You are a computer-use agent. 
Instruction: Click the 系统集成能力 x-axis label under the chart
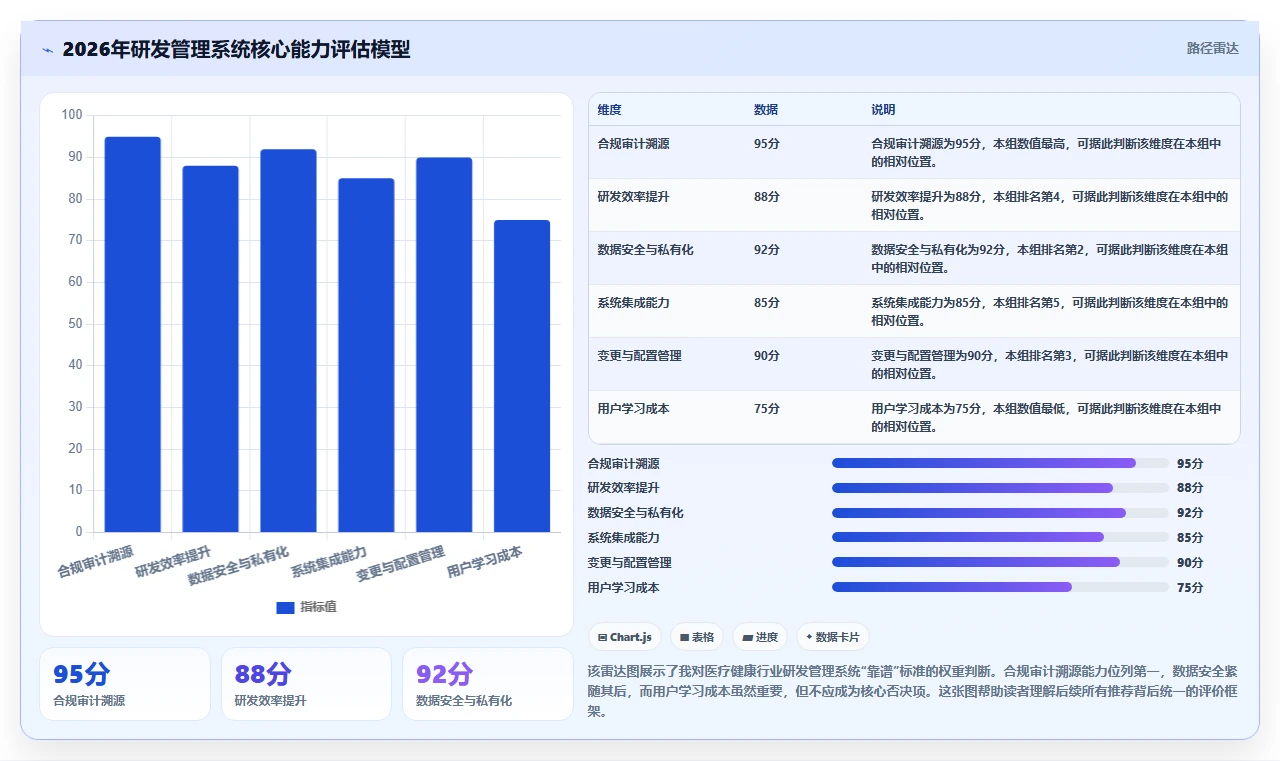(x=329, y=562)
